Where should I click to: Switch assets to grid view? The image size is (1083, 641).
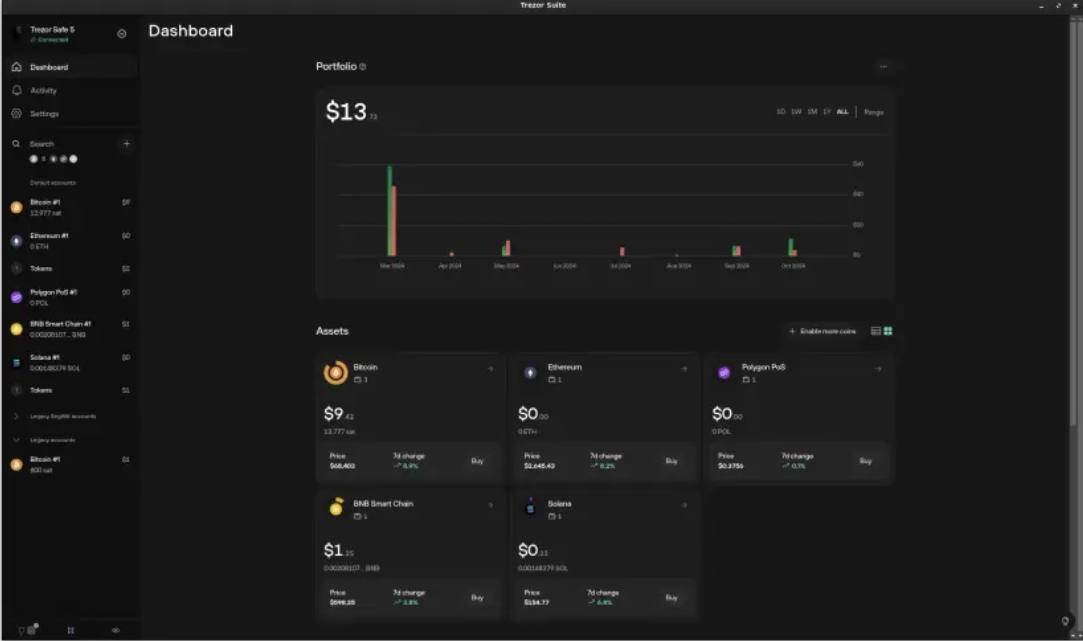point(888,331)
